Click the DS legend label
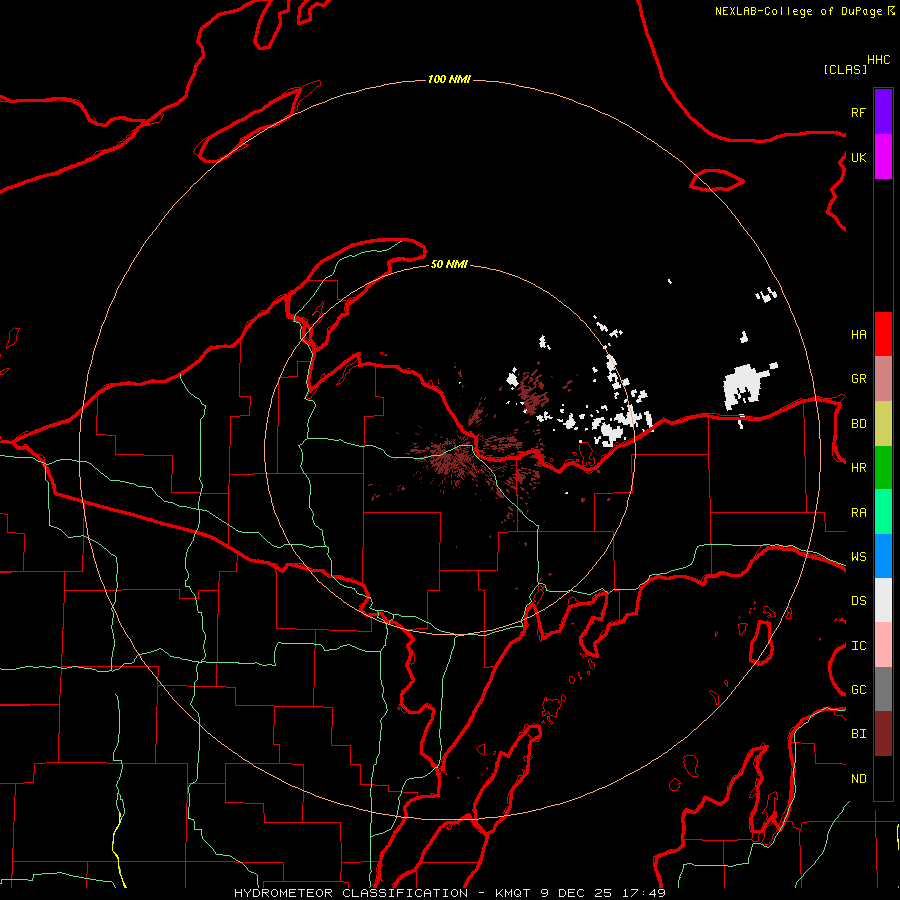Image resolution: width=900 pixels, height=900 pixels. point(859,601)
